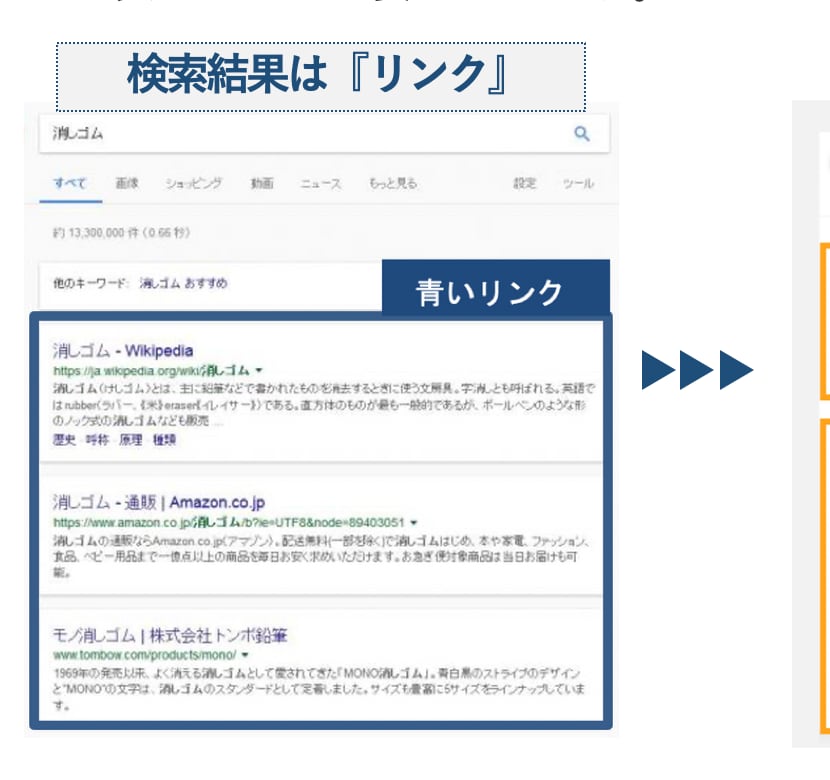Expand the dropdown arrow beside Amazon URL
The width and height of the screenshot is (830, 780).
pos(414,523)
